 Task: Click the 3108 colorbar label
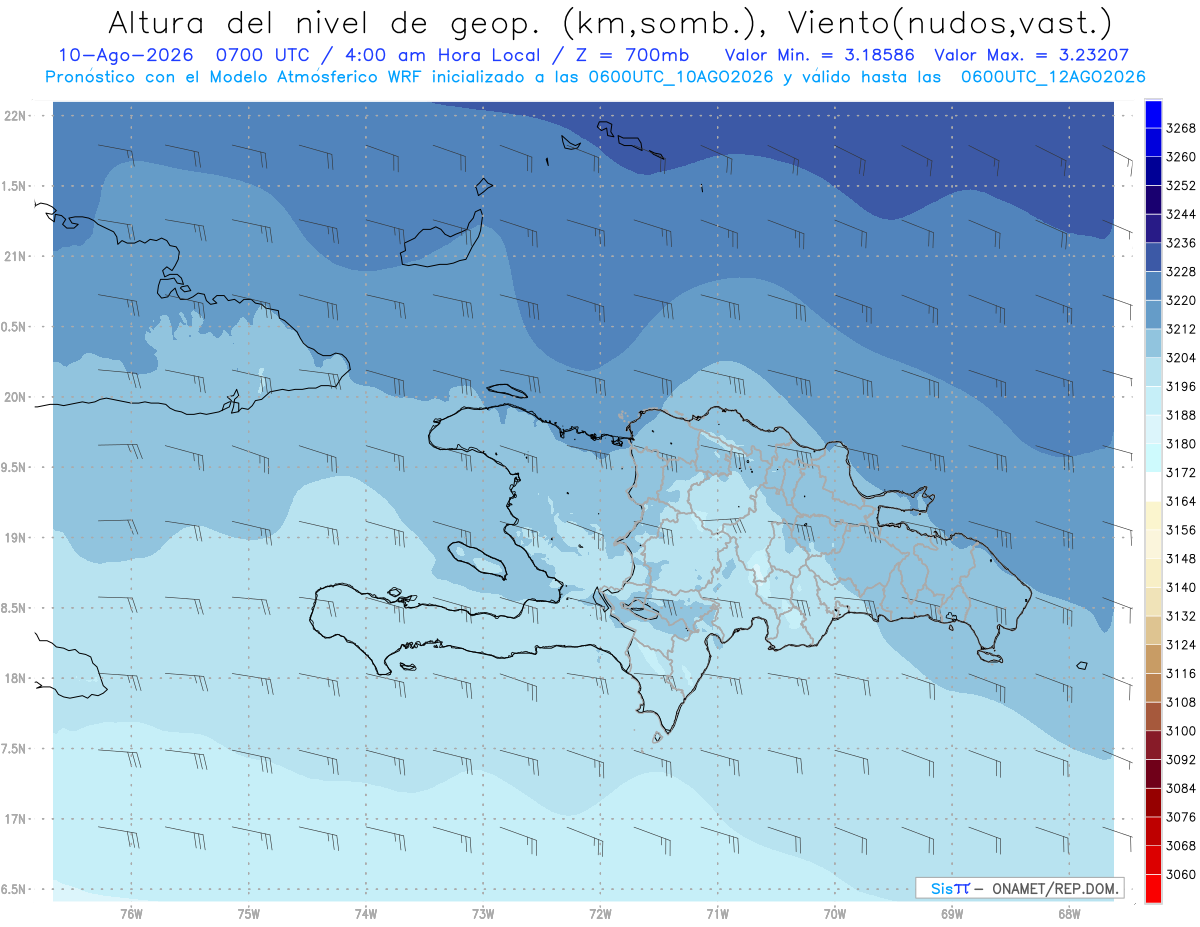click(1181, 702)
